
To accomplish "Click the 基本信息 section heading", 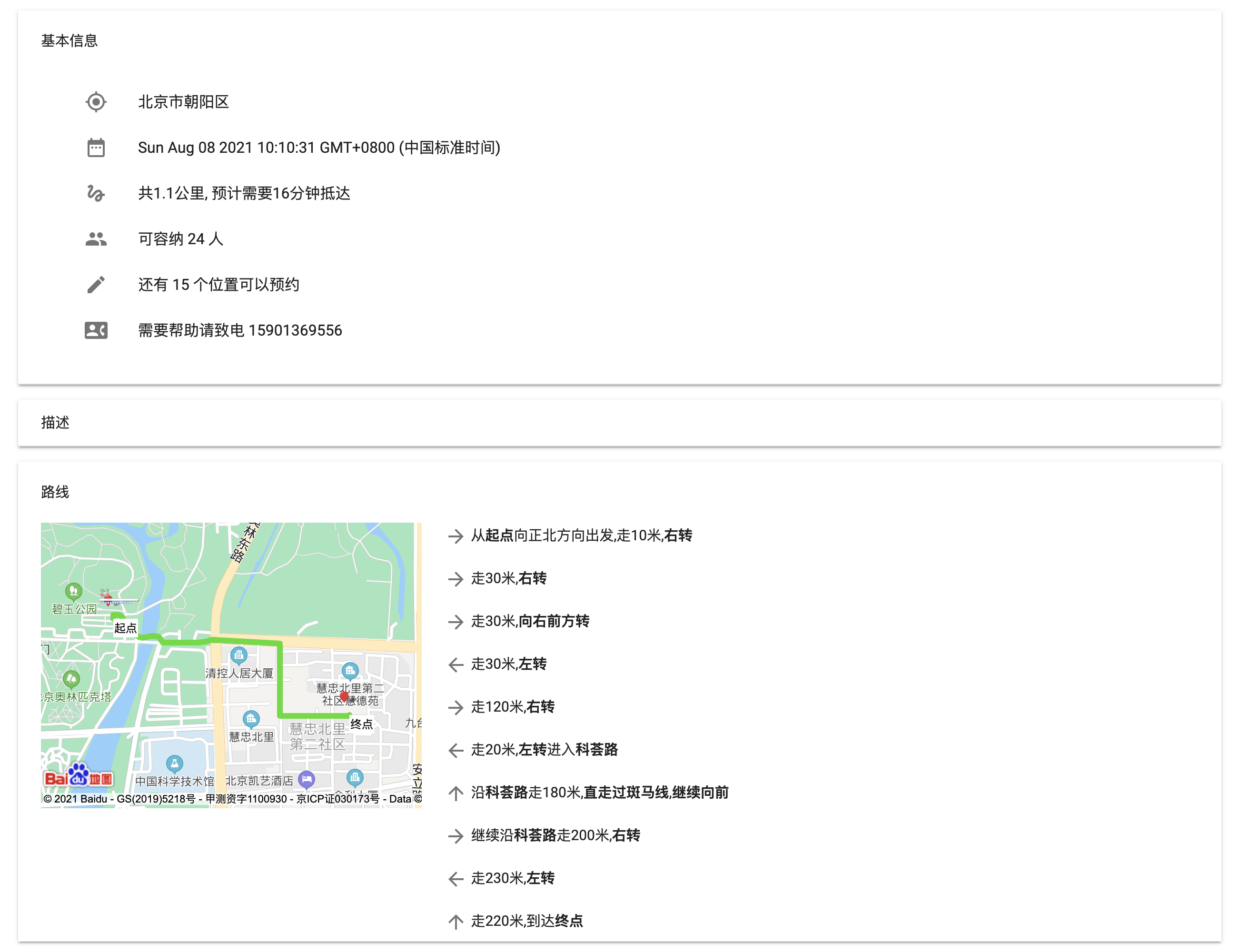I will 69,41.
